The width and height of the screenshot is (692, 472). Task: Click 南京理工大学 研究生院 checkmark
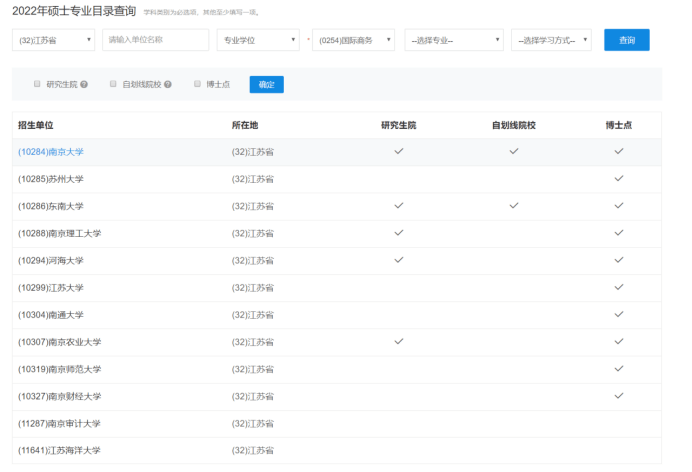(399, 233)
